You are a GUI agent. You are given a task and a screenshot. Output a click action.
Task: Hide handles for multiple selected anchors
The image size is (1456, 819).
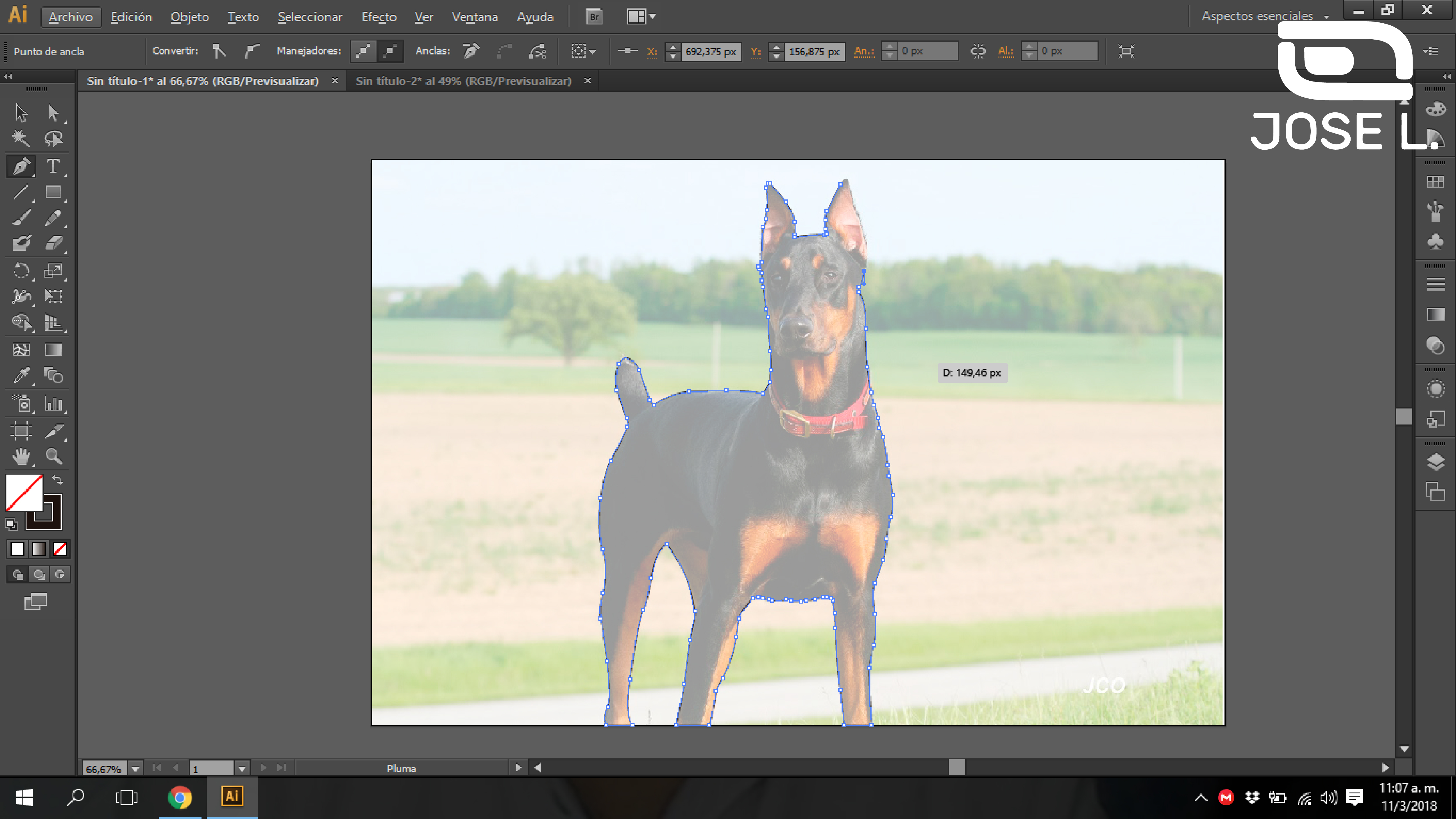click(390, 52)
